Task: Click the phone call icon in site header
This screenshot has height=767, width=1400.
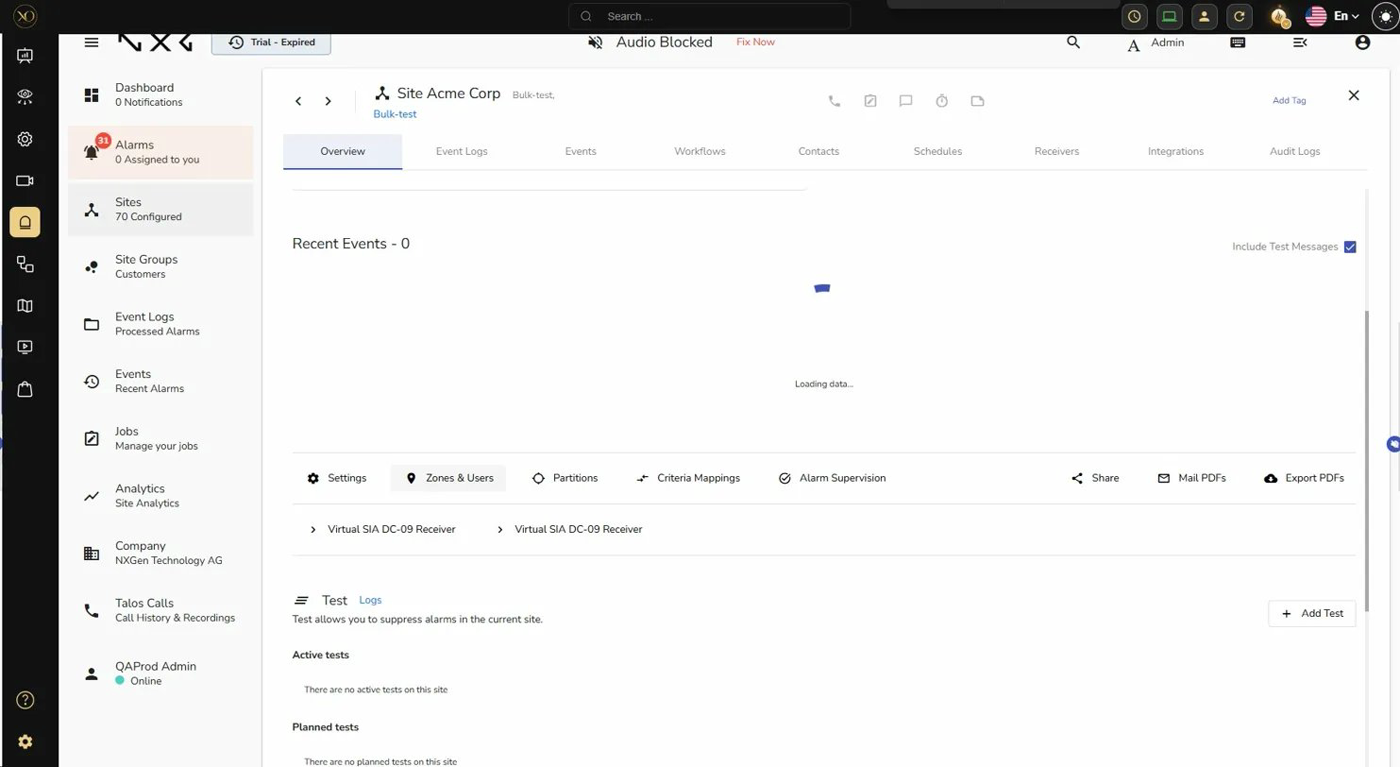Action: click(834, 101)
